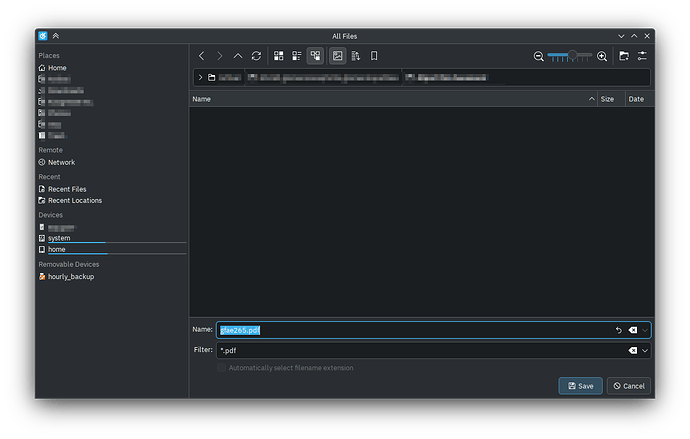
Task: Open the dialog options menu
Action: coord(642,56)
